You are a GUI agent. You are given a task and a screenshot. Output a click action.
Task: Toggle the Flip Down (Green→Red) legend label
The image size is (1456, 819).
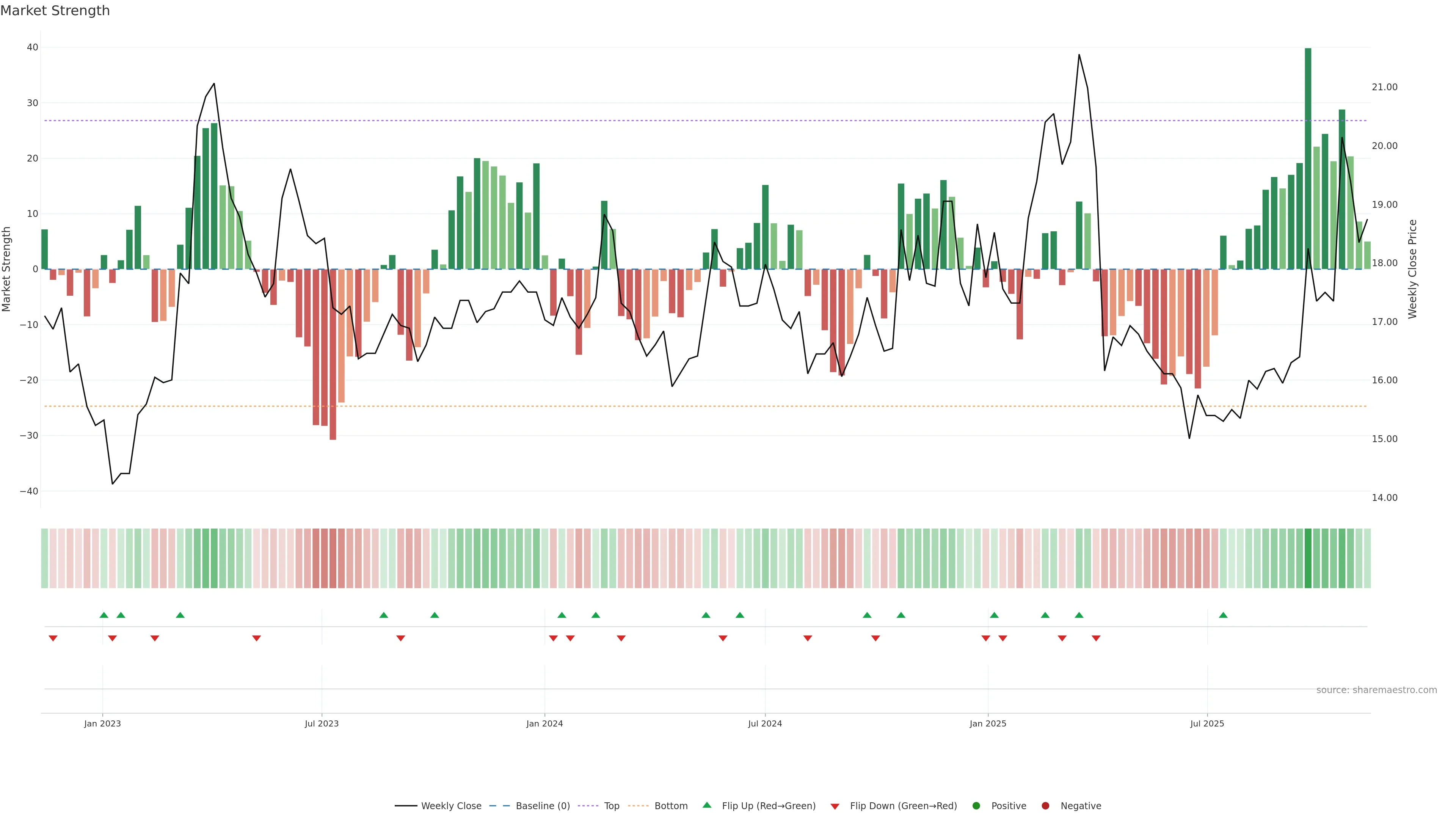903,806
